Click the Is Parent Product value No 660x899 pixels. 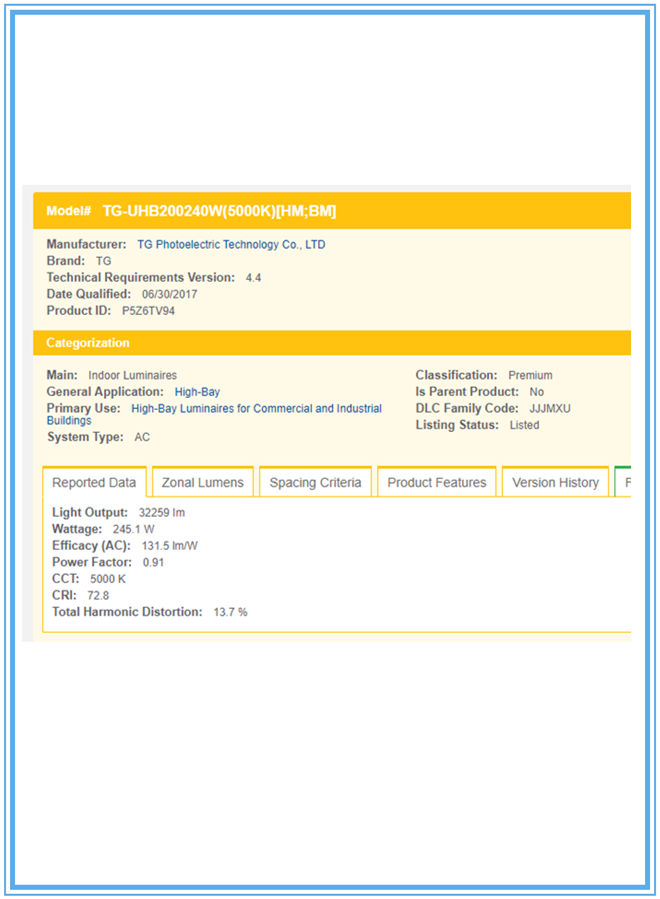point(536,392)
